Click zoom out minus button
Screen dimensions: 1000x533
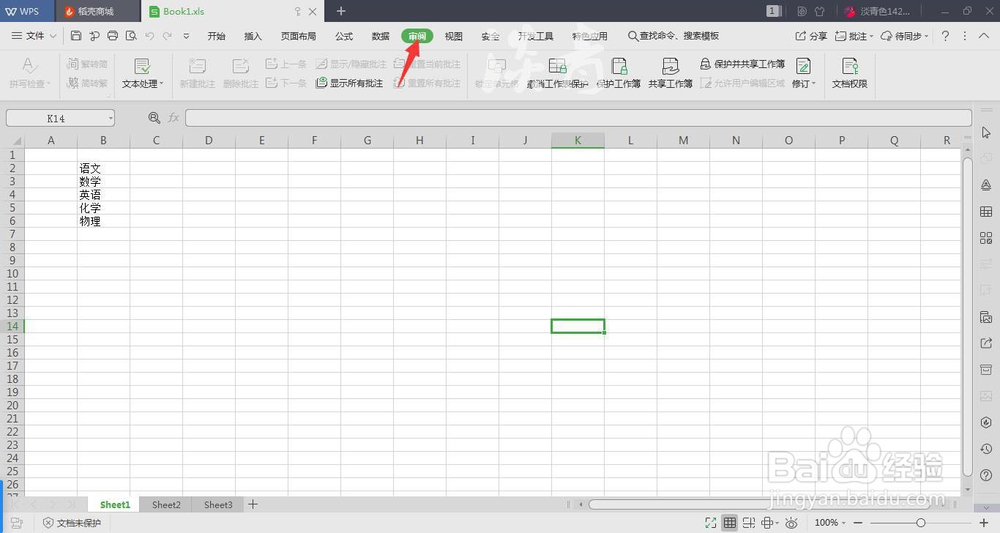coord(858,523)
